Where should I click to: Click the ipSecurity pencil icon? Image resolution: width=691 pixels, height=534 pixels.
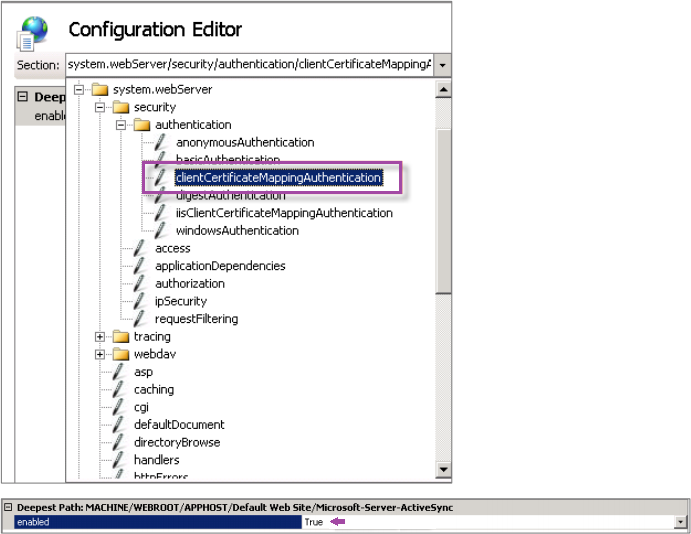click(139, 301)
